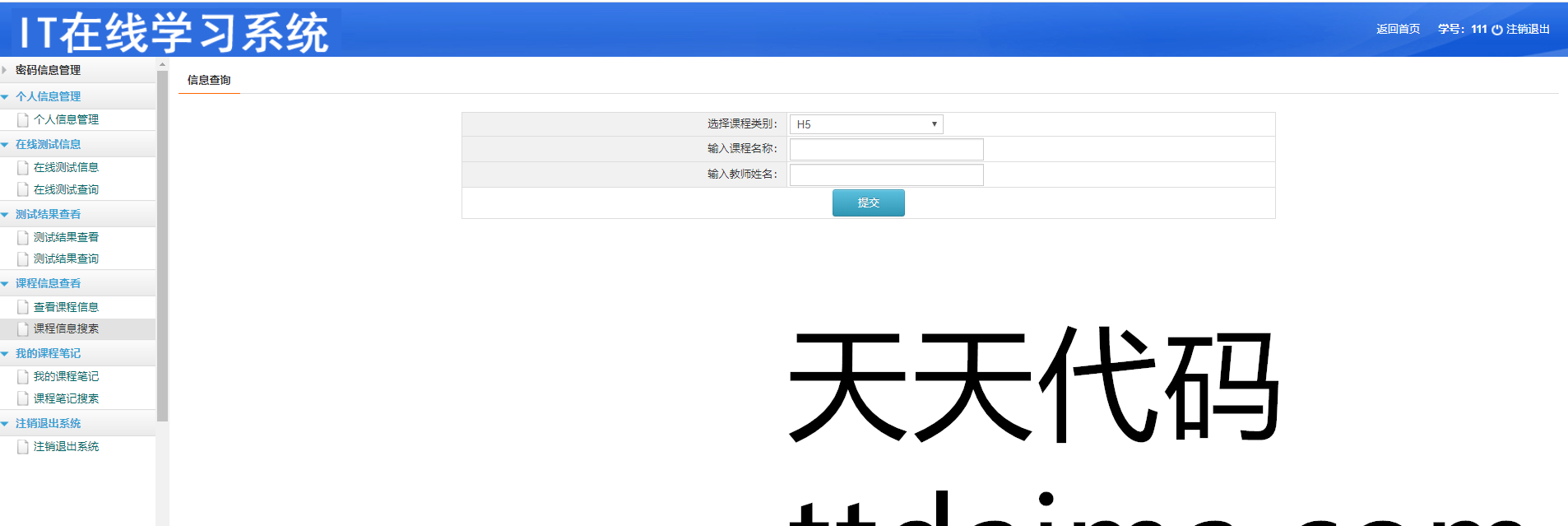Focus the 输入教师姓名 input box
Image resolution: width=1568 pixels, height=526 pixels.
coord(886,175)
